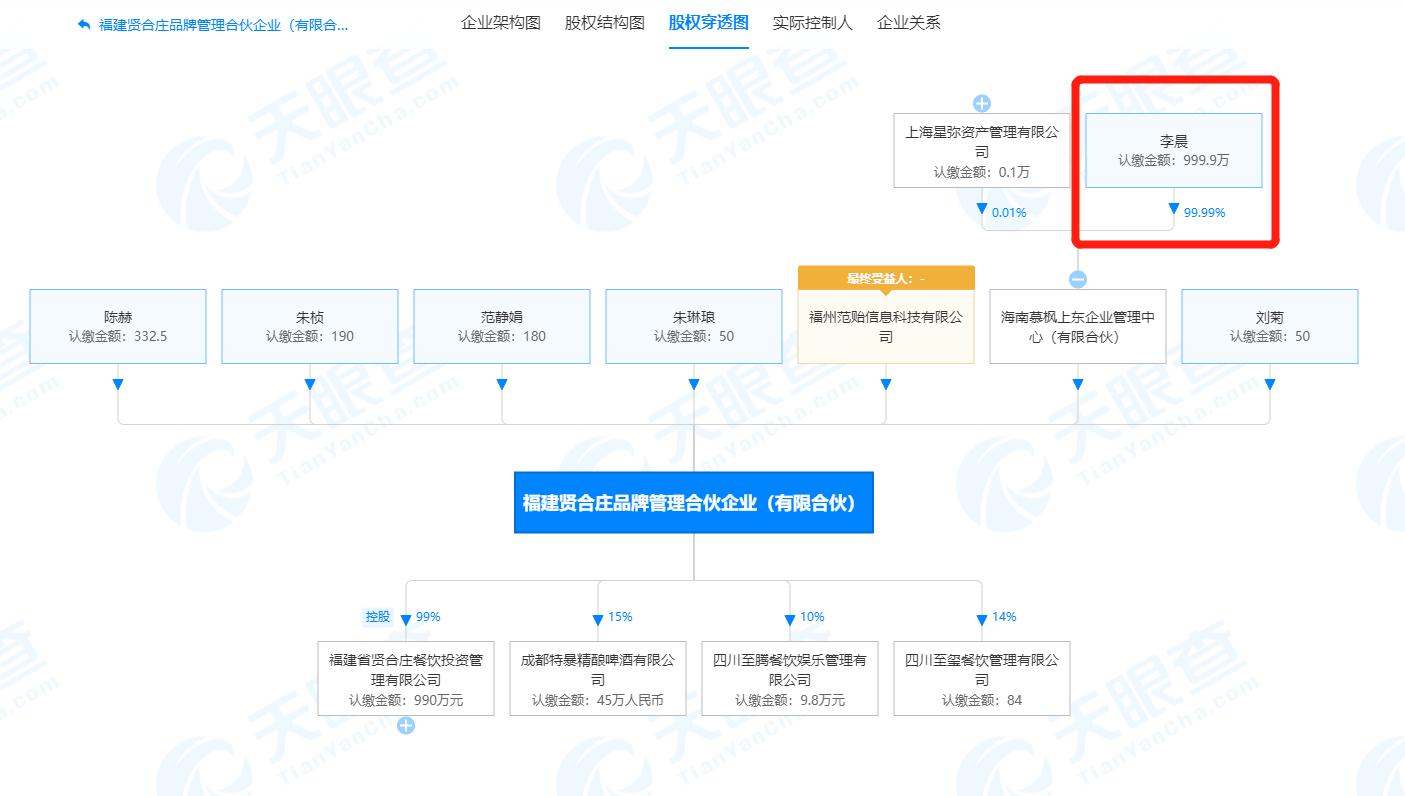This screenshot has width=1405, height=796.
Task: Click the arrow marker below 福州范贻信息科技有限公司
Action: 886,384
